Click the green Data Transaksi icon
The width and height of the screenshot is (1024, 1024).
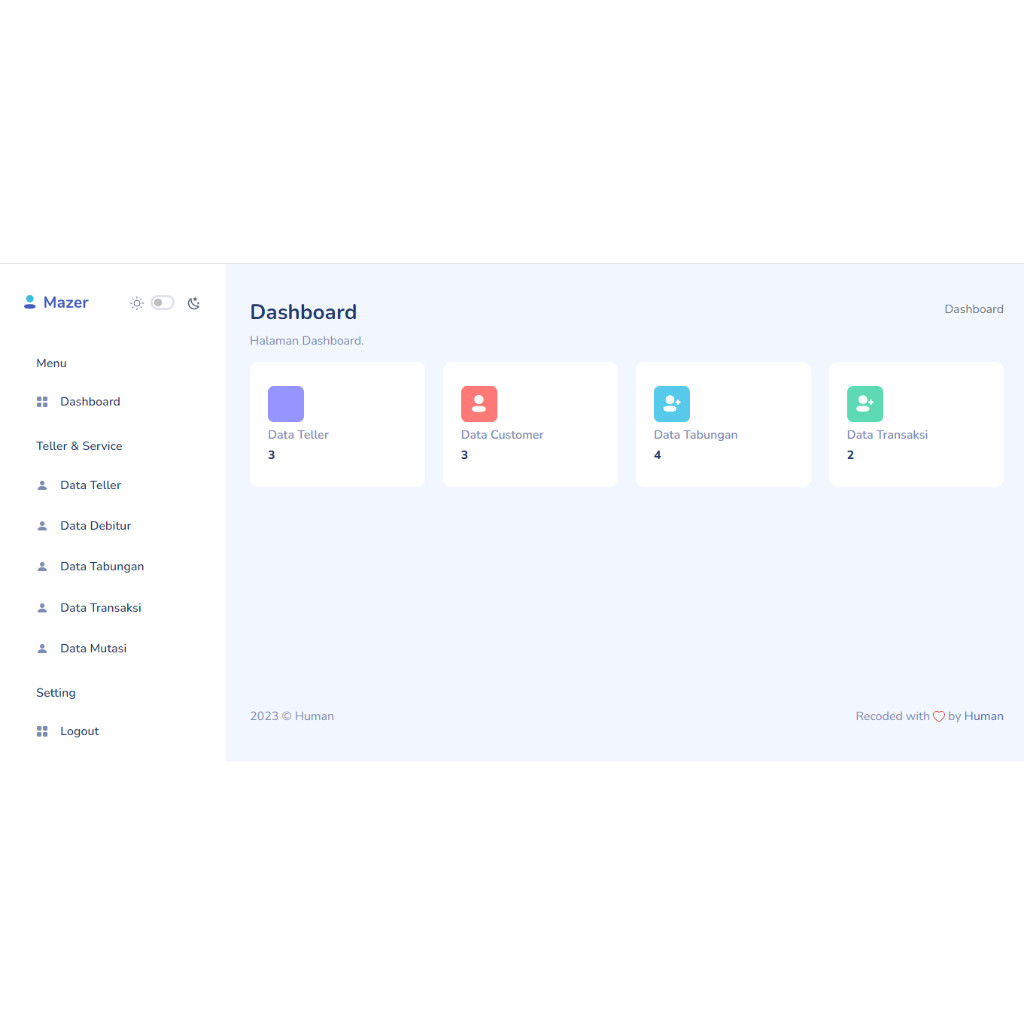coord(864,404)
